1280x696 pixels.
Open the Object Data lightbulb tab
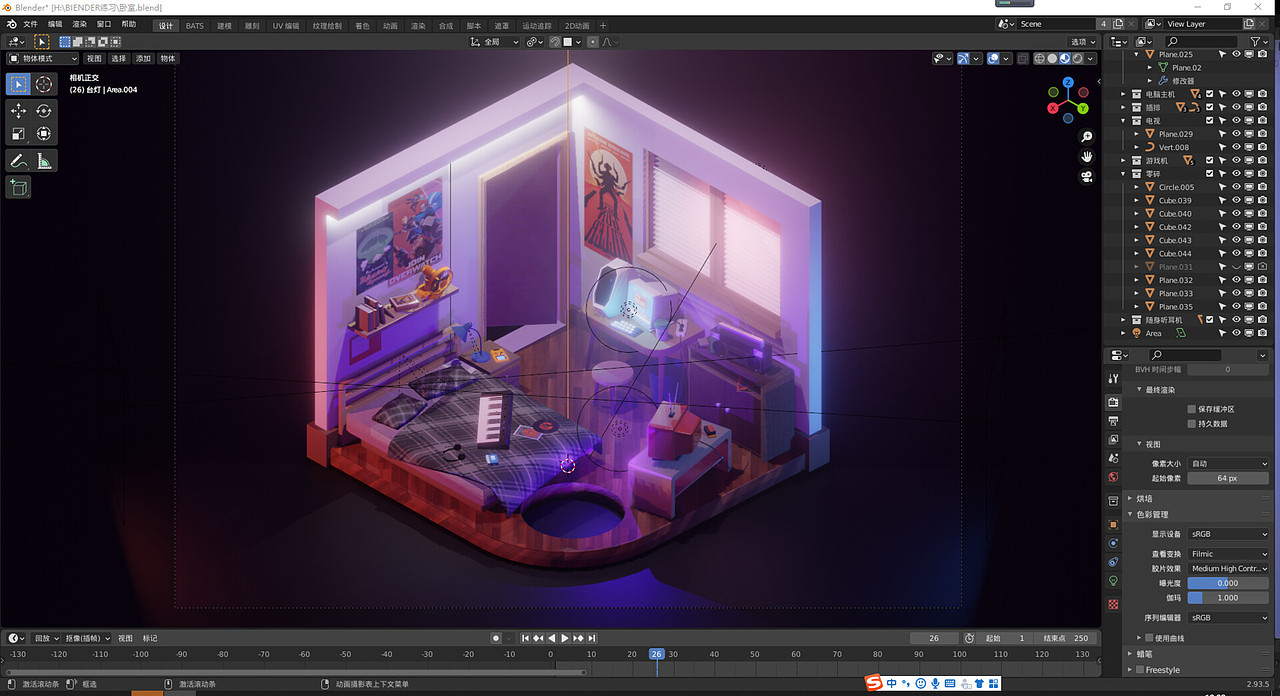[1113, 581]
